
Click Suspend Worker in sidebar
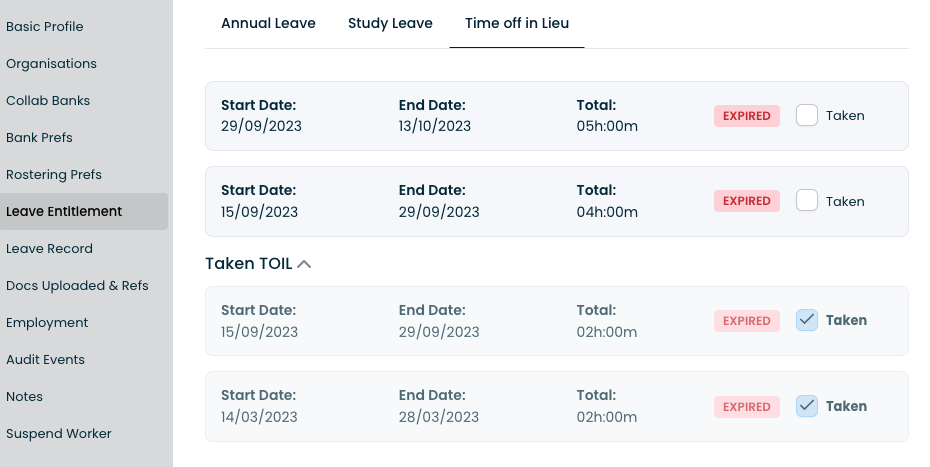tap(59, 434)
